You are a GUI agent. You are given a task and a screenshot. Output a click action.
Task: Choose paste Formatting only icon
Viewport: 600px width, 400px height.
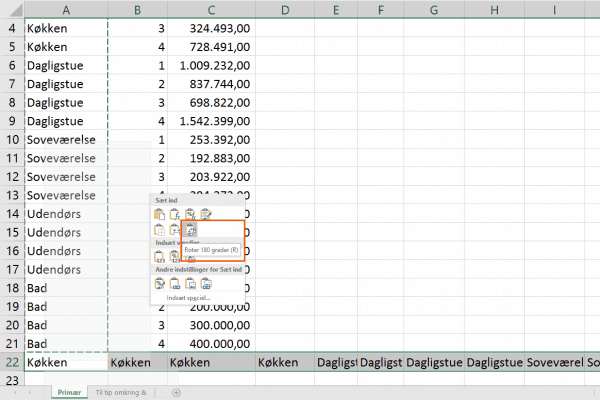[160, 285]
